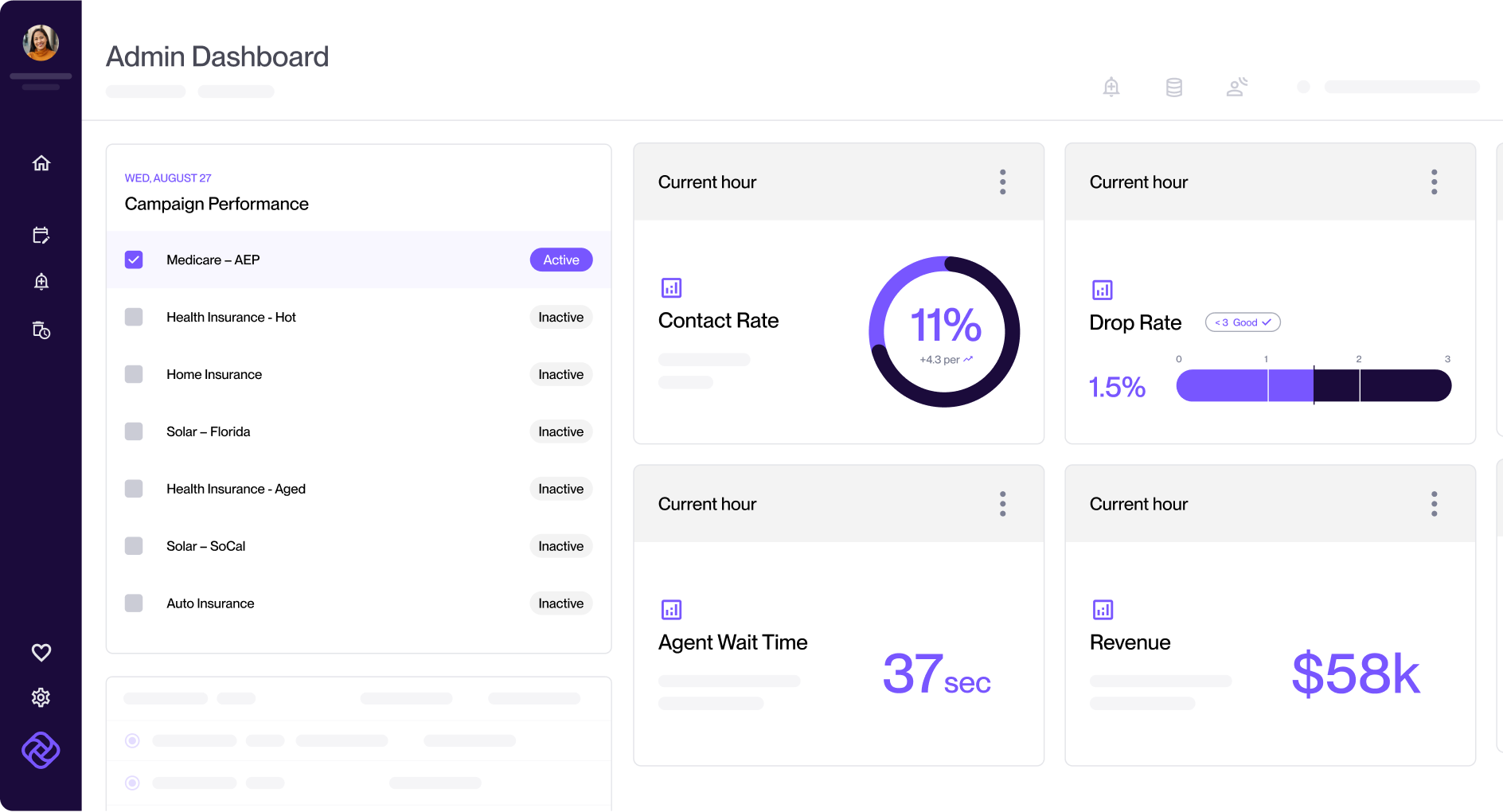The width and height of the screenshot is (1503, 812).
Task: Check the Health Insurance - Hot checkbox
Action: [134, 317]
